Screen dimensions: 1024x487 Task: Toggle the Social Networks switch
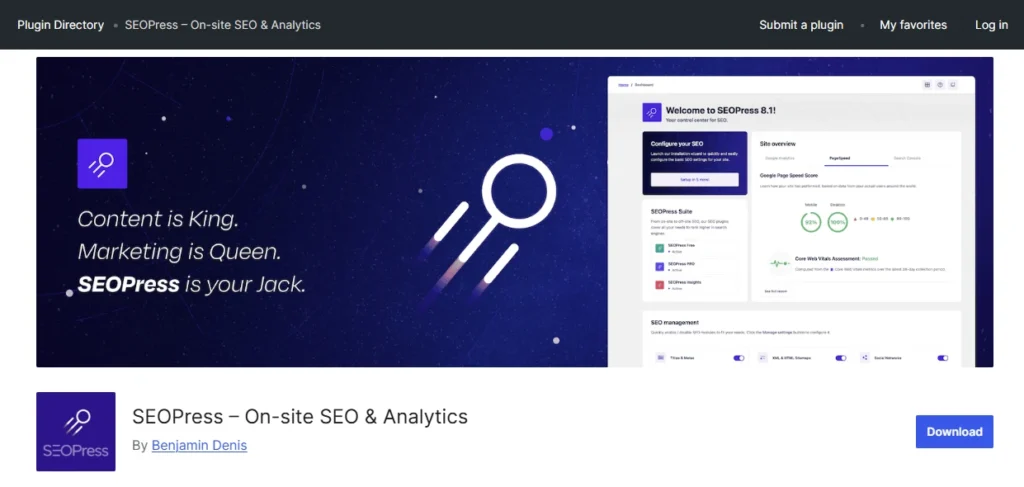(942, 358)
